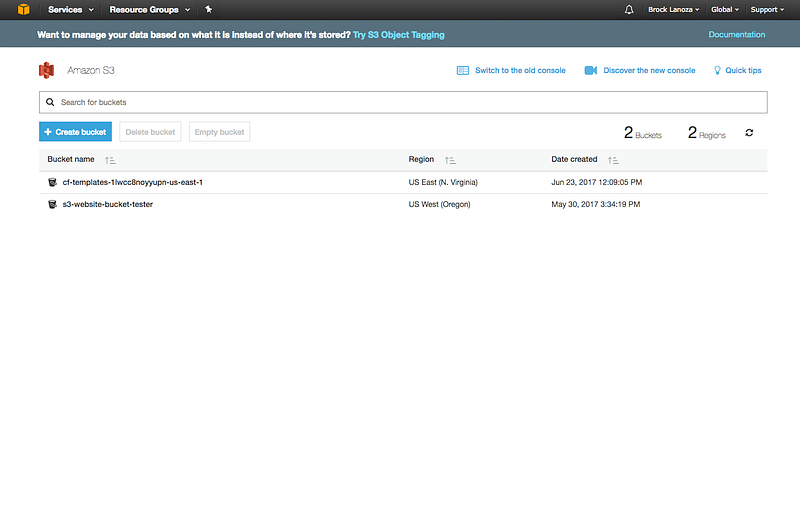This screenshot has height=522, width=800.
Task: Open the Global region dropdown
Action: (x=725, y=10)
